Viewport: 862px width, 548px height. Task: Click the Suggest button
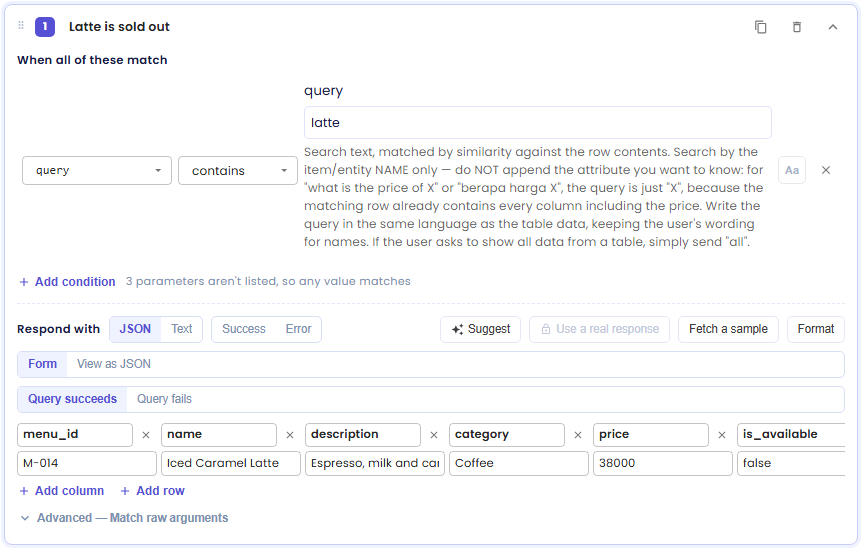click(480, 329)
